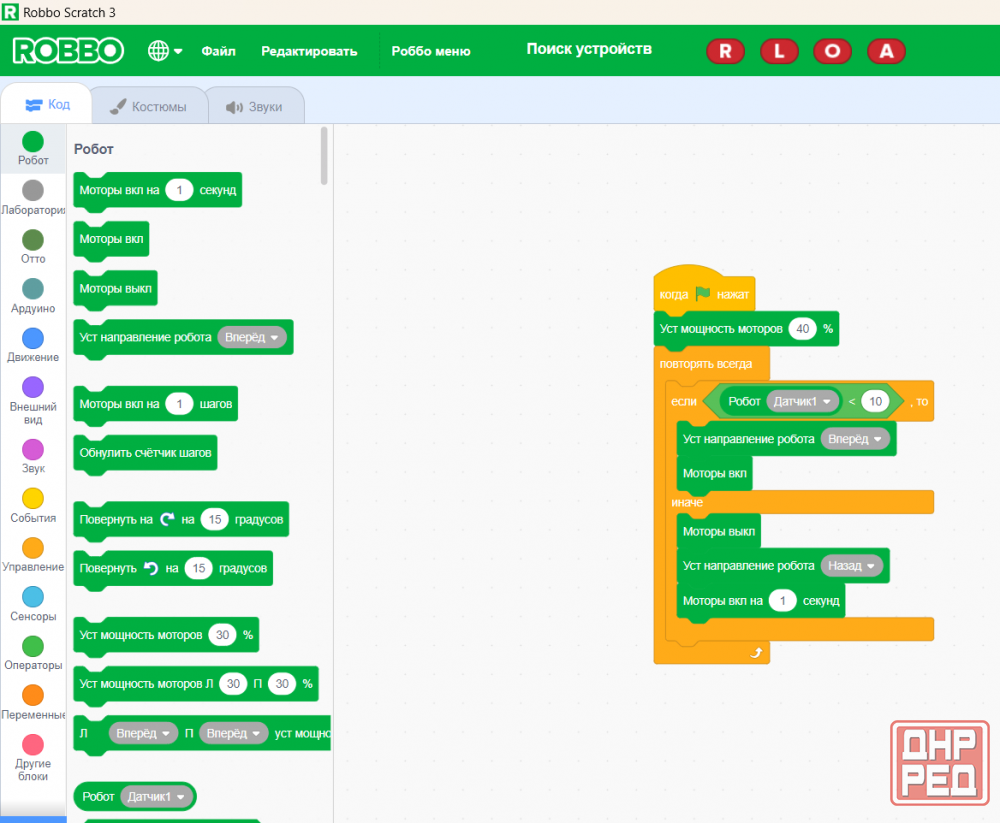1000x823 pixels.
Task: Click Поиск устройств button
Action: 589,49
